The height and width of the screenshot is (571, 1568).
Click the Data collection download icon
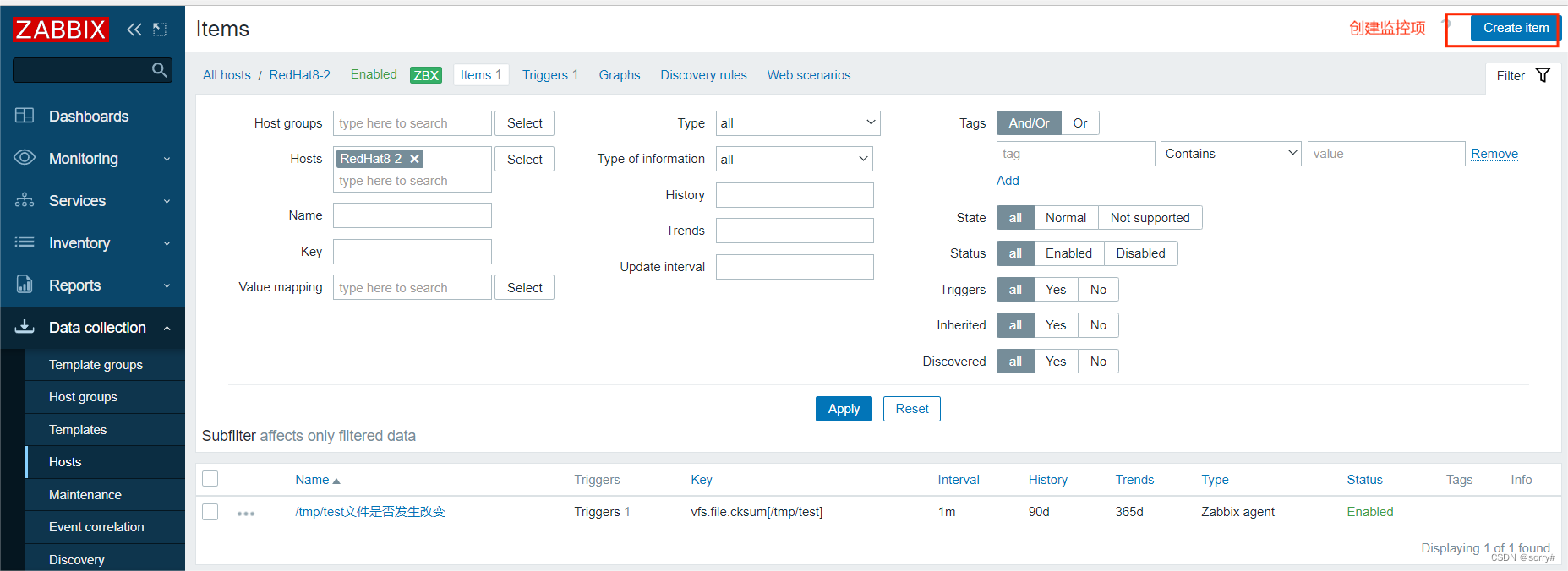(x=25, y=327)
